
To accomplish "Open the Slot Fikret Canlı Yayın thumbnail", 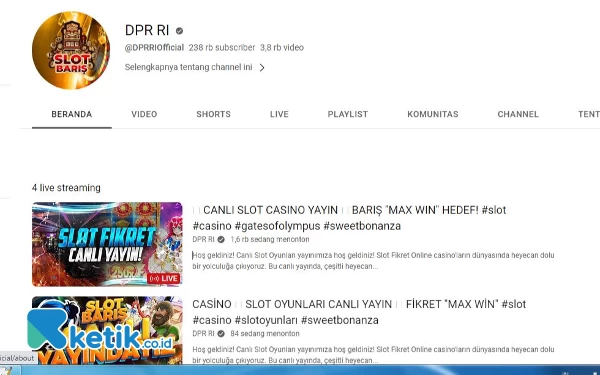I will (107, 244).
